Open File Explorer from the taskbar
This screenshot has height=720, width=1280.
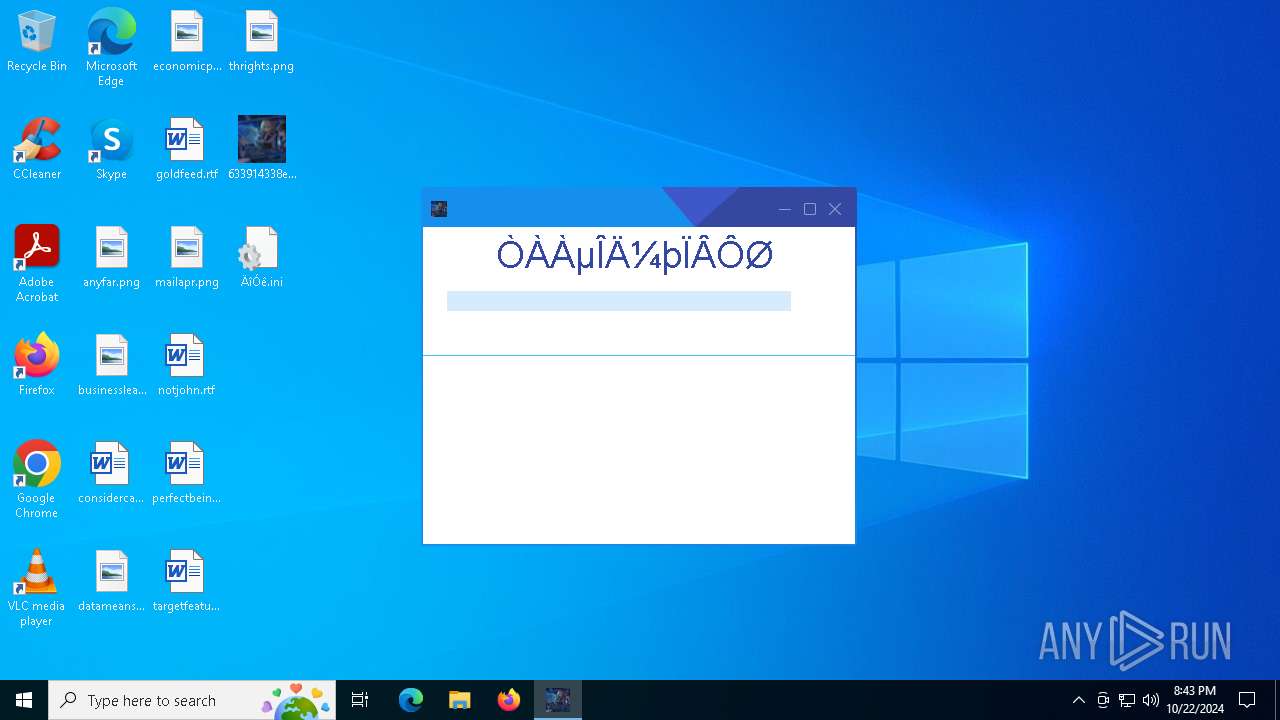click(x=460, y=700)
